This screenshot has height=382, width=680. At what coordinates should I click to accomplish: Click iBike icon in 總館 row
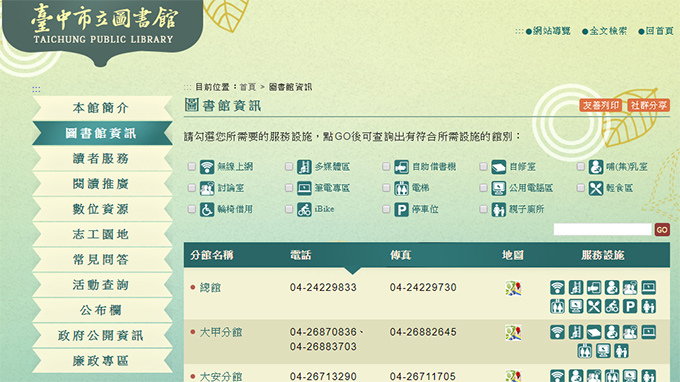pyautogui.click(x=612, y=307)
